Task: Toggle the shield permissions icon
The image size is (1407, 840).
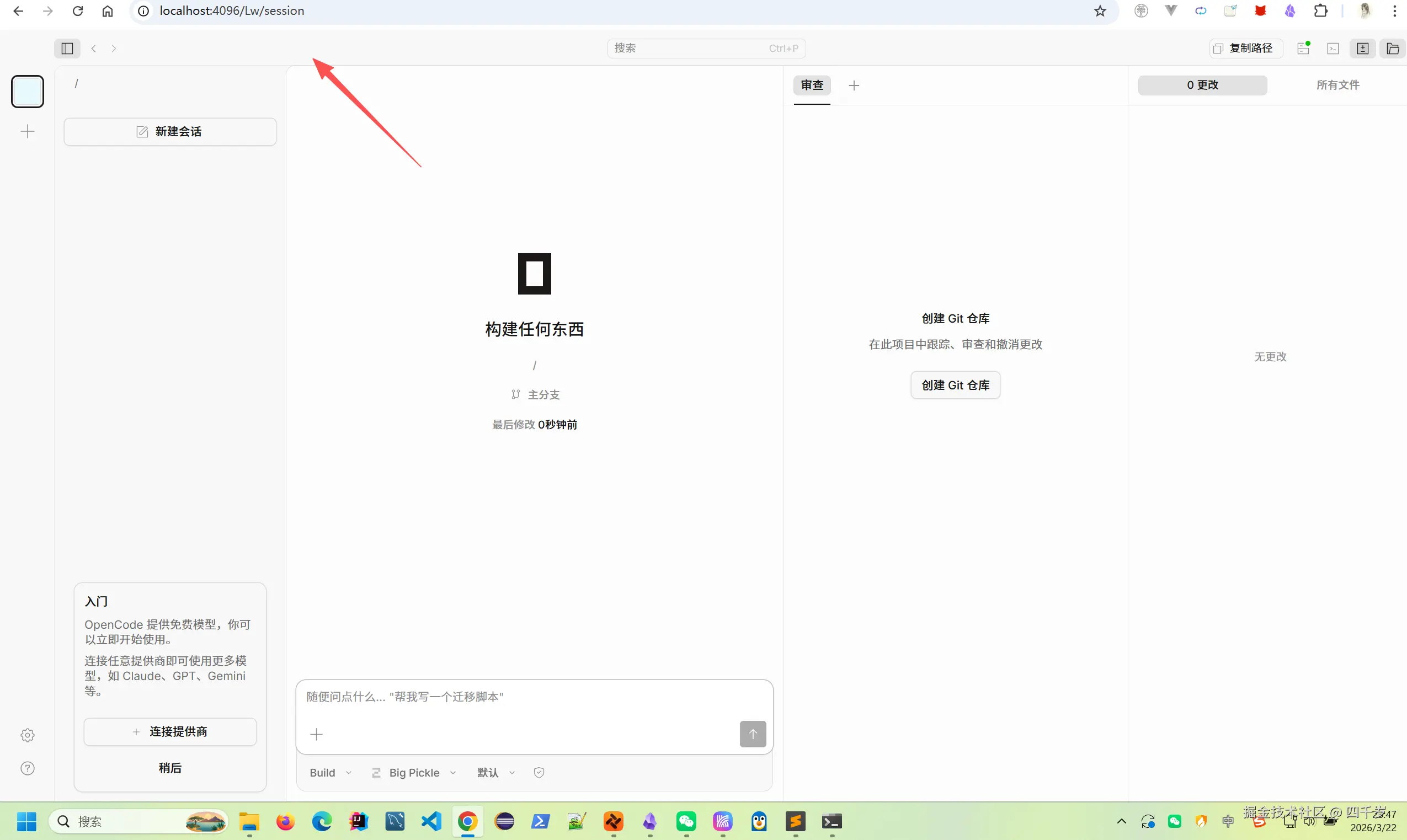Action: [x=538, y=772]
